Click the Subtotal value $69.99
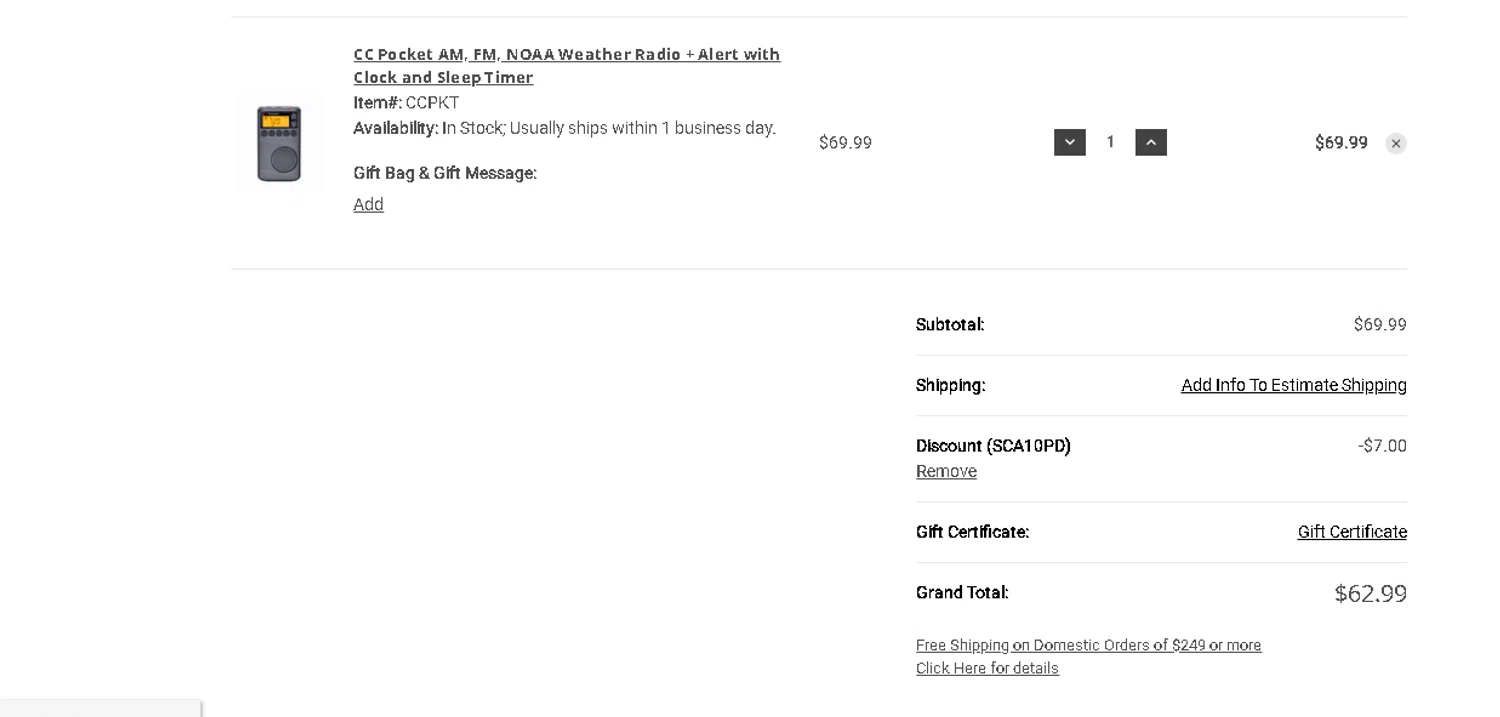Viewport: 1500px width, 717px height. tap(1380, 324)
